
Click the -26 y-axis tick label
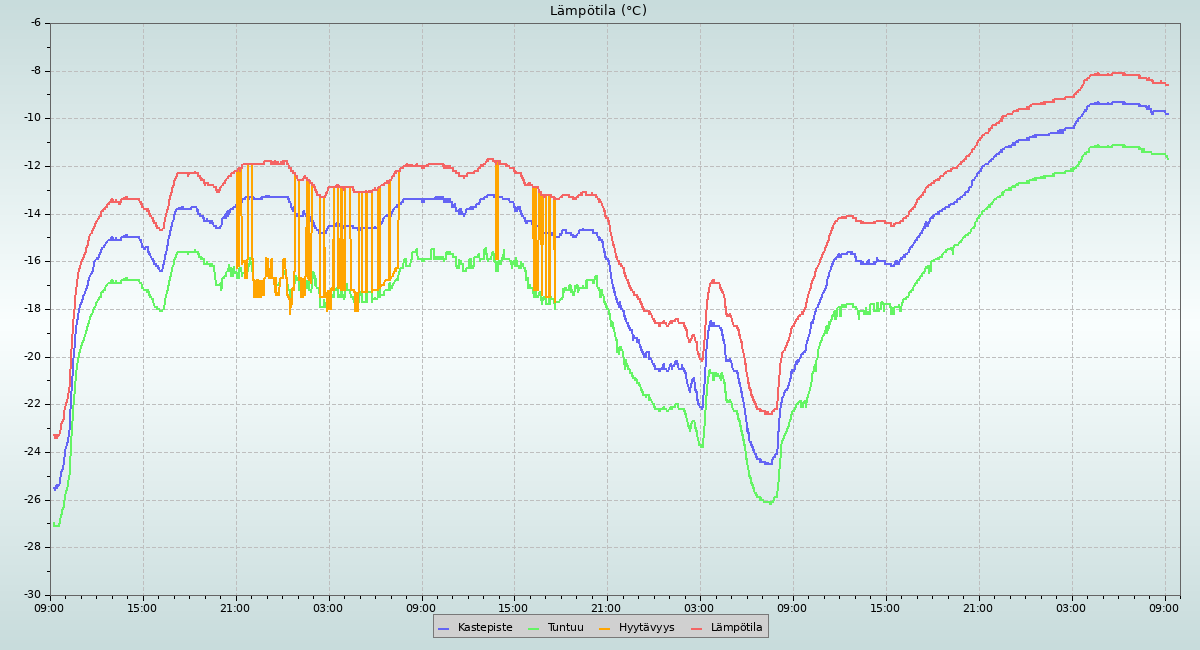click(31, 500)
